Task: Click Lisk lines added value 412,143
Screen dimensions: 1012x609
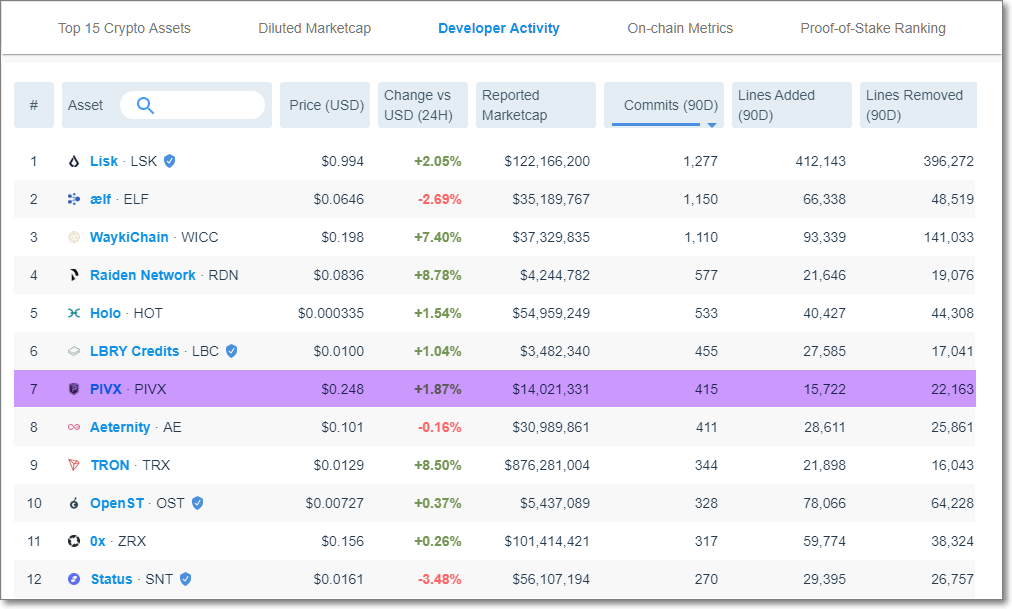Action: click(x=820, y=161)
